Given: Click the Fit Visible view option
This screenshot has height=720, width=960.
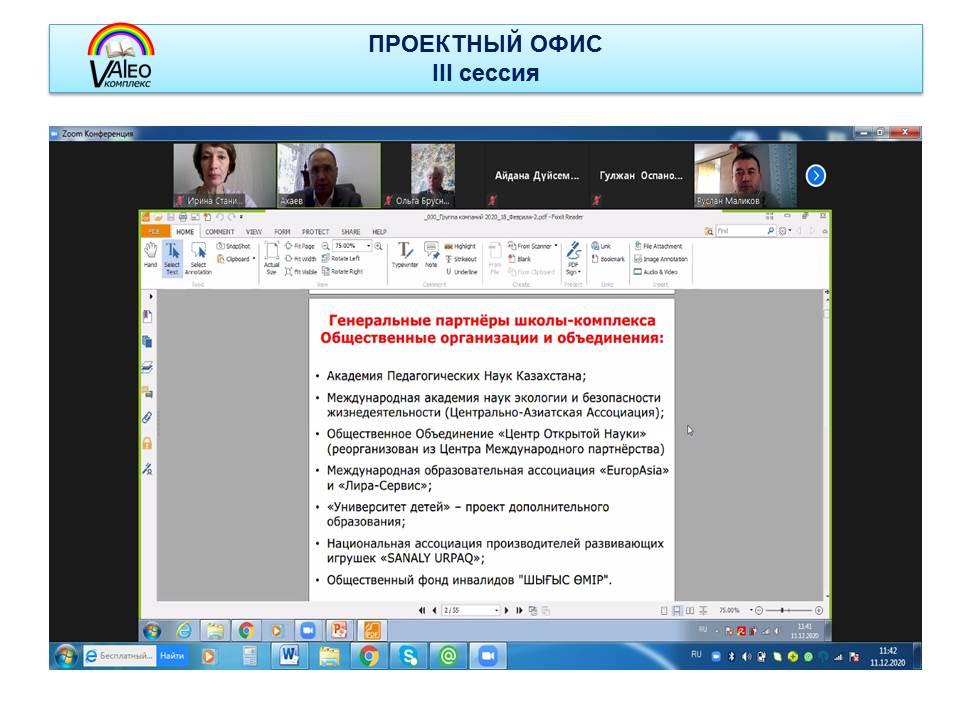Looking at the screenshot, I should pyautogui.click(x=301, y=272).
